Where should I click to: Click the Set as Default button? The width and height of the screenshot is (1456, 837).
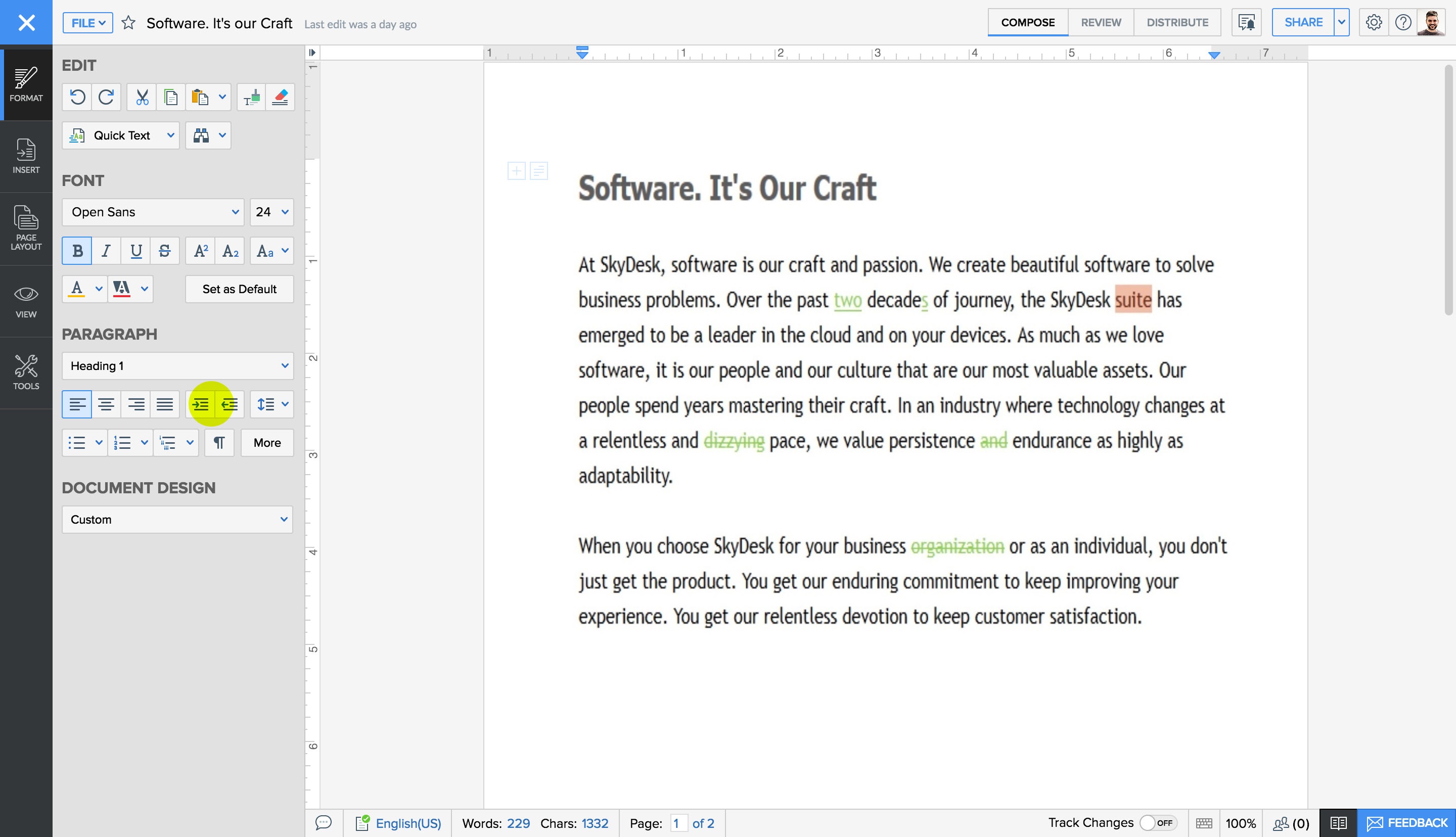pyautogui.click(x=239, y=289)
